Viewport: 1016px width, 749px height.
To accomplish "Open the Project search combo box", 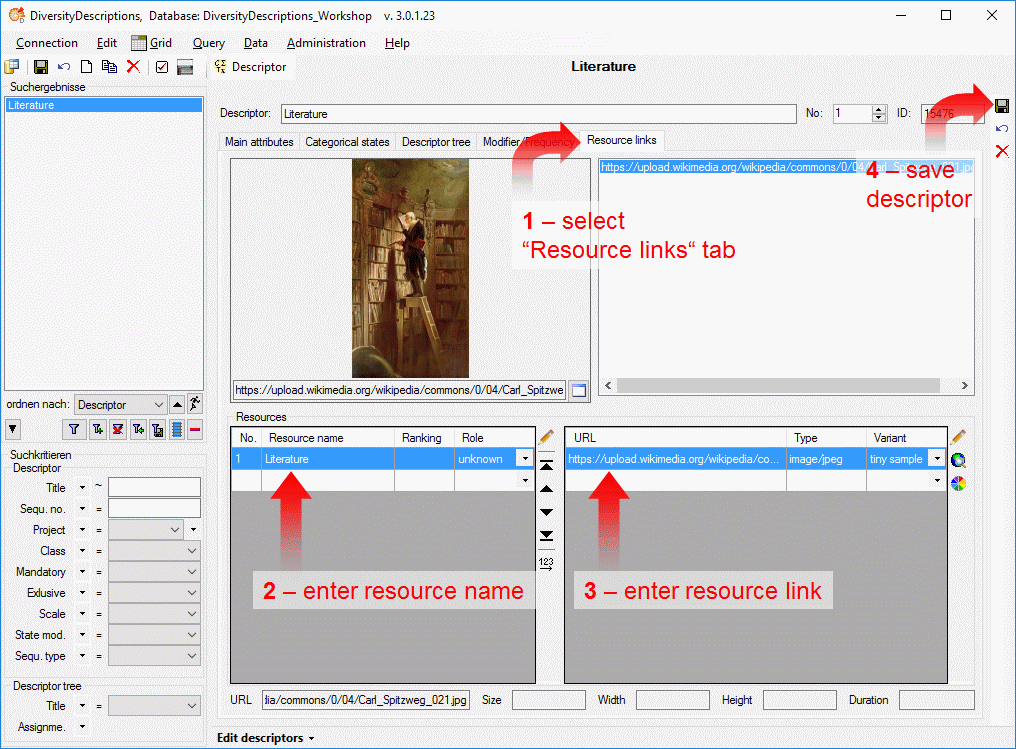I will 146,529.
